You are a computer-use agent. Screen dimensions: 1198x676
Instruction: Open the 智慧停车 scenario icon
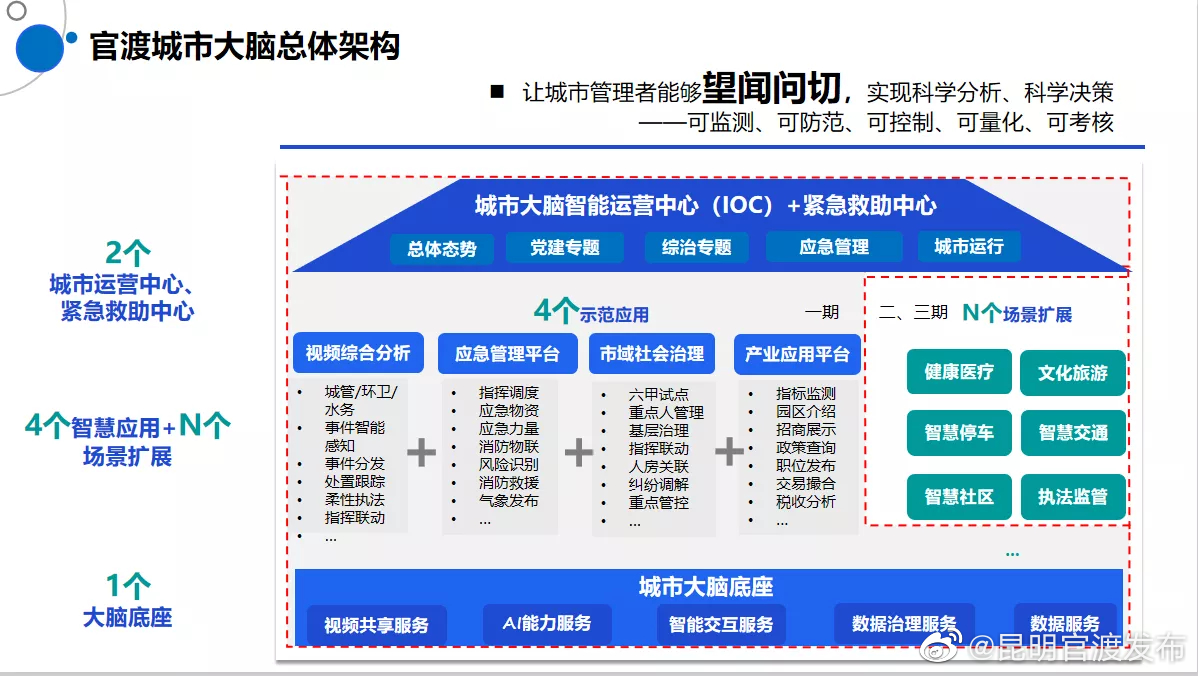(x=958, y=433)
